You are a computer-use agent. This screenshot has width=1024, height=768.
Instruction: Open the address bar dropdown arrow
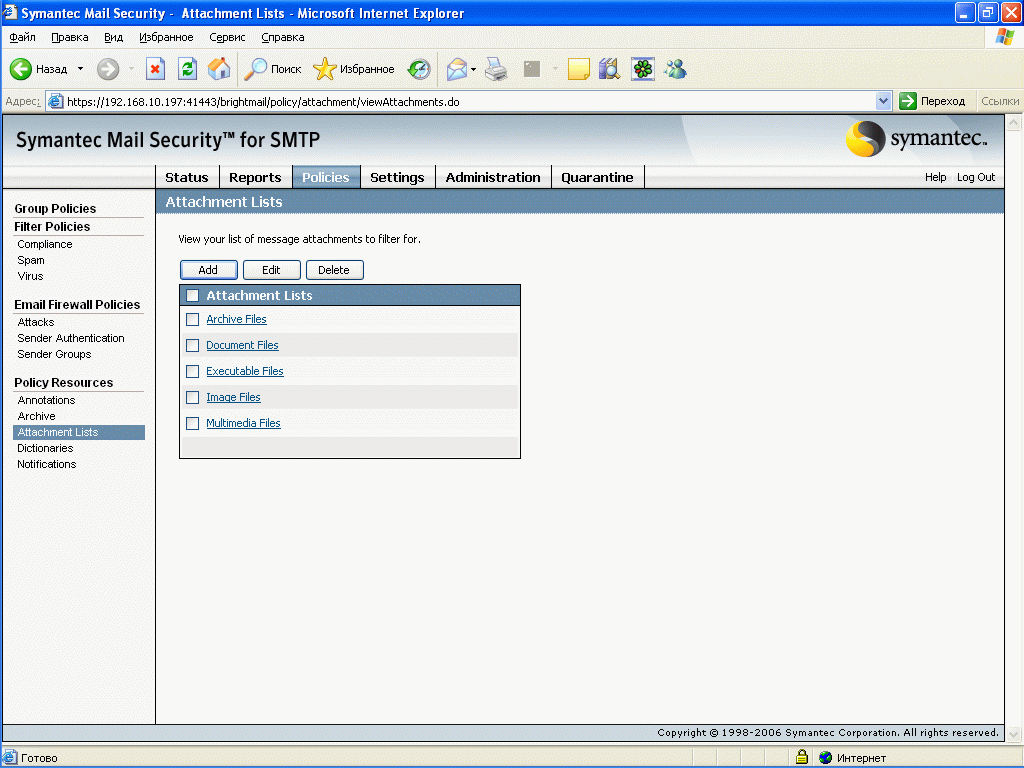[x=883, y=101]
